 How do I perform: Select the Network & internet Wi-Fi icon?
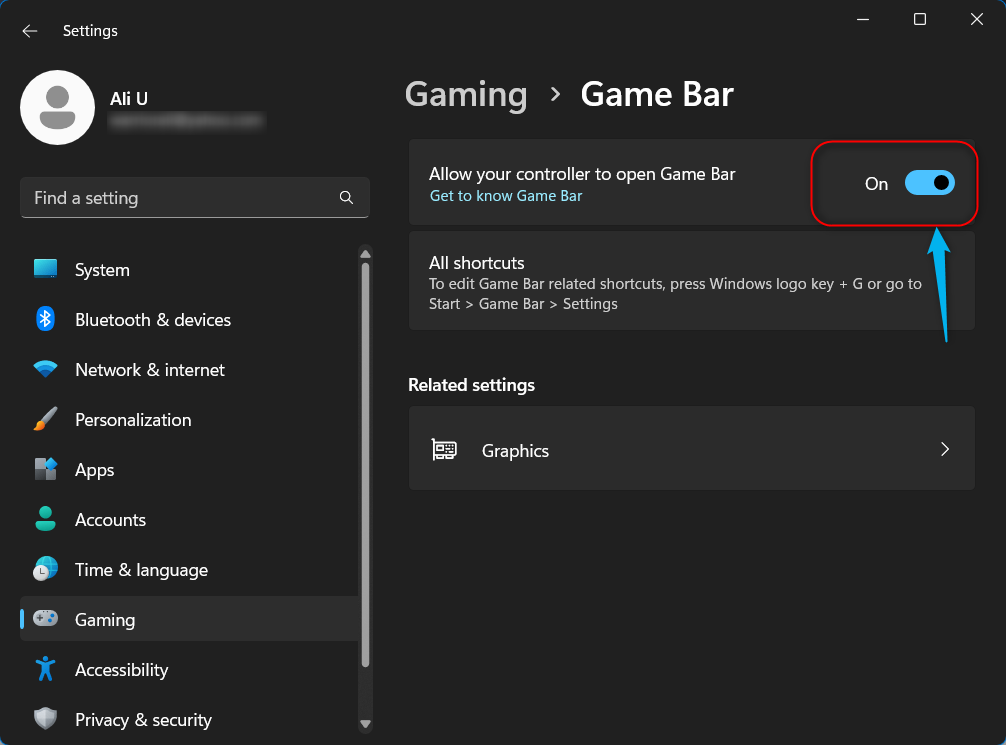tap(45, 369)
